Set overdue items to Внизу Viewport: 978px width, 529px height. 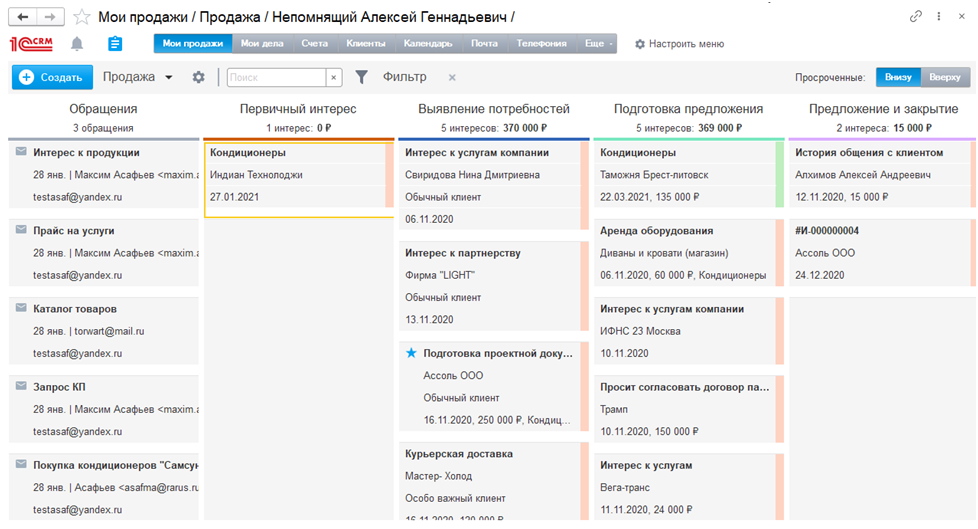pyautogui.click(x=898, y=77)
